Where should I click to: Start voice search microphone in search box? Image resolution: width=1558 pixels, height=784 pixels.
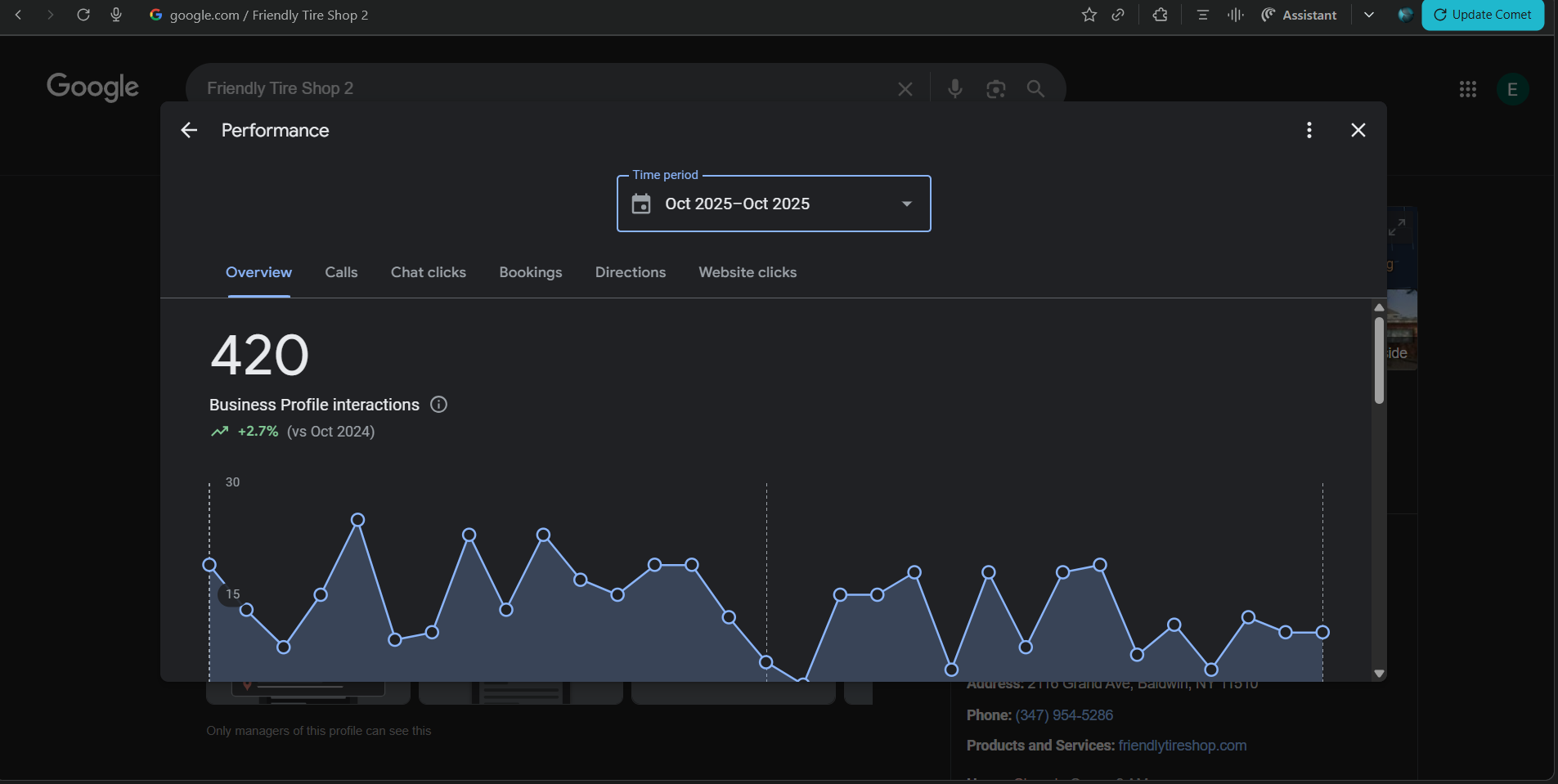click(x=954, y=88)
